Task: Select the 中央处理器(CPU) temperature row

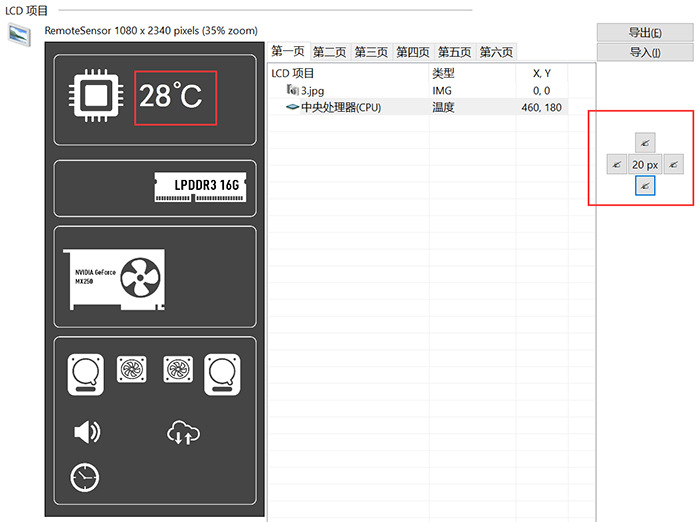Action: [340, 107]
